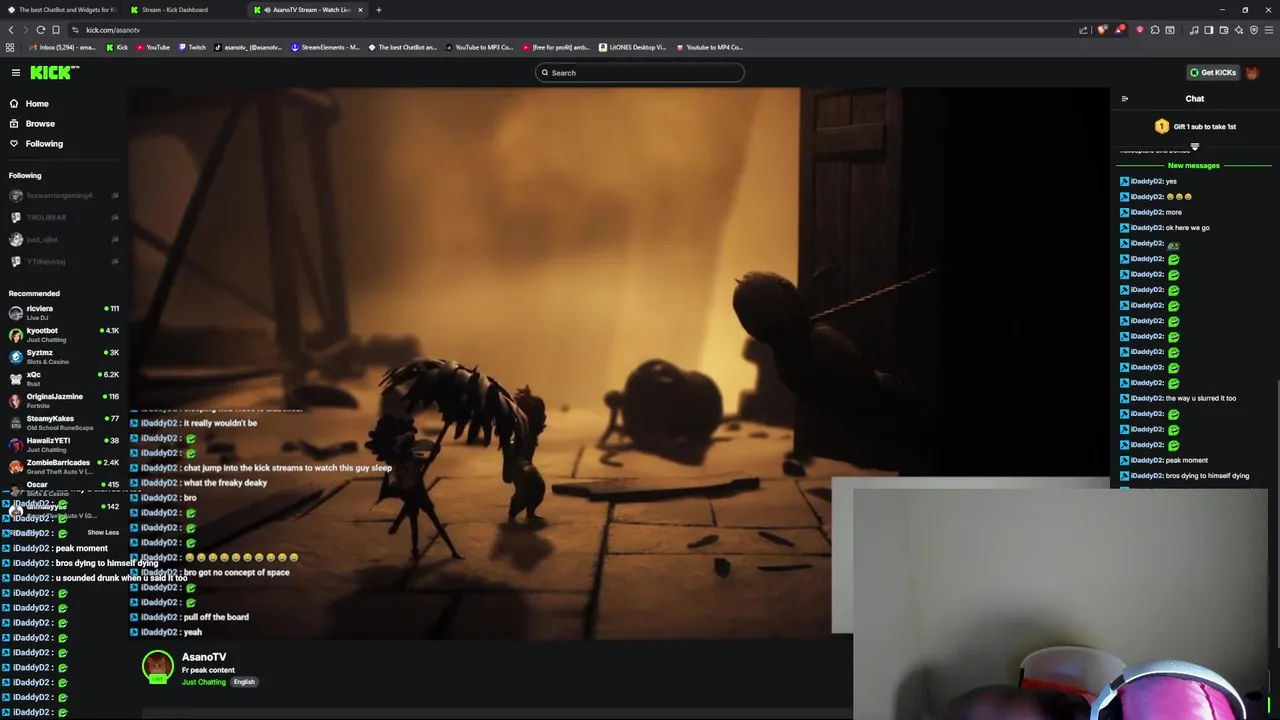
Task: Click the share page icon in toolbar
Action: click(1083, 30)
